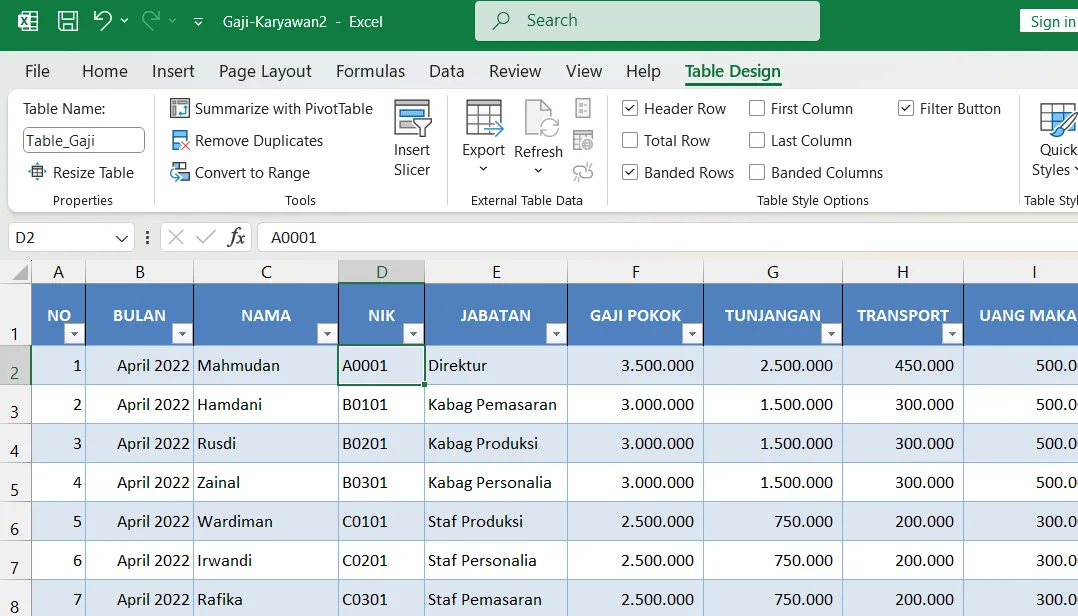The height and width of the screenshot is (616, 1078).
Task: Open the Export dropdown arrow
Action: point(483,169)
